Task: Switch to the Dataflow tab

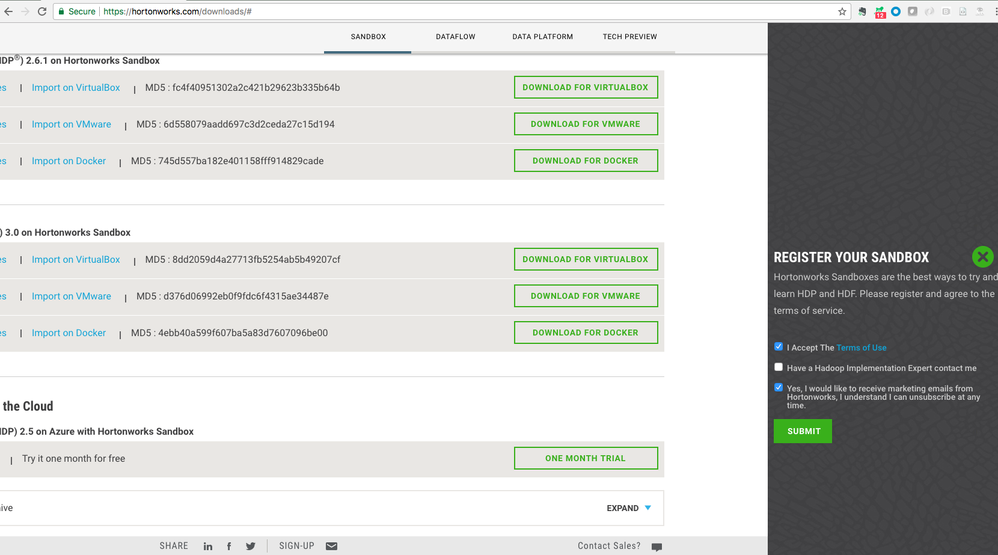Action: coord(455,37)
